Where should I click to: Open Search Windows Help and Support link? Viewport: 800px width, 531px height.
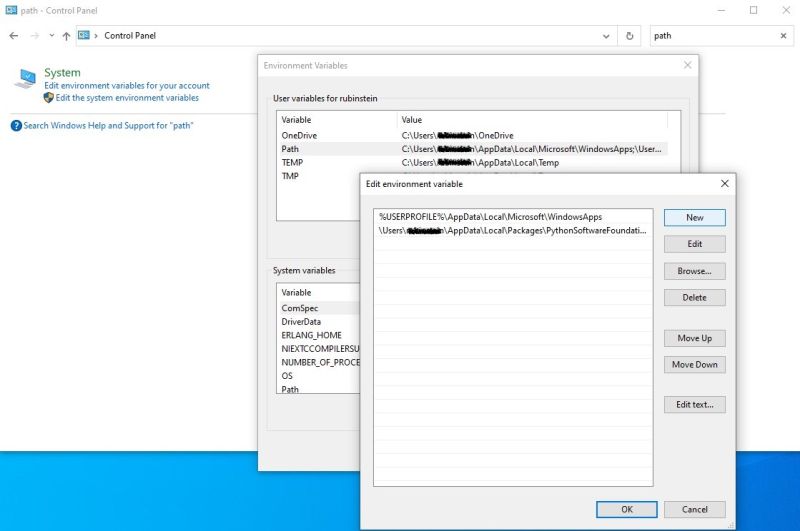(108, 125)
